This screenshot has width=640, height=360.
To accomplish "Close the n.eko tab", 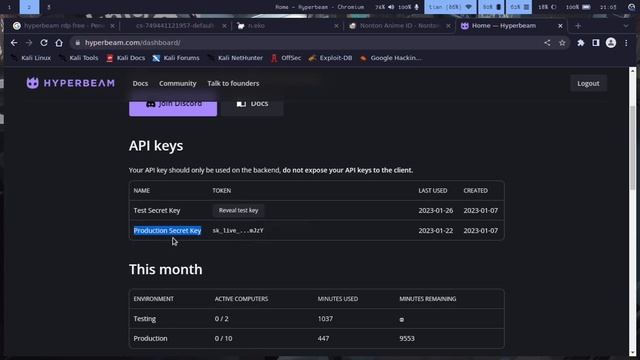I will click(x=336, y=26).
